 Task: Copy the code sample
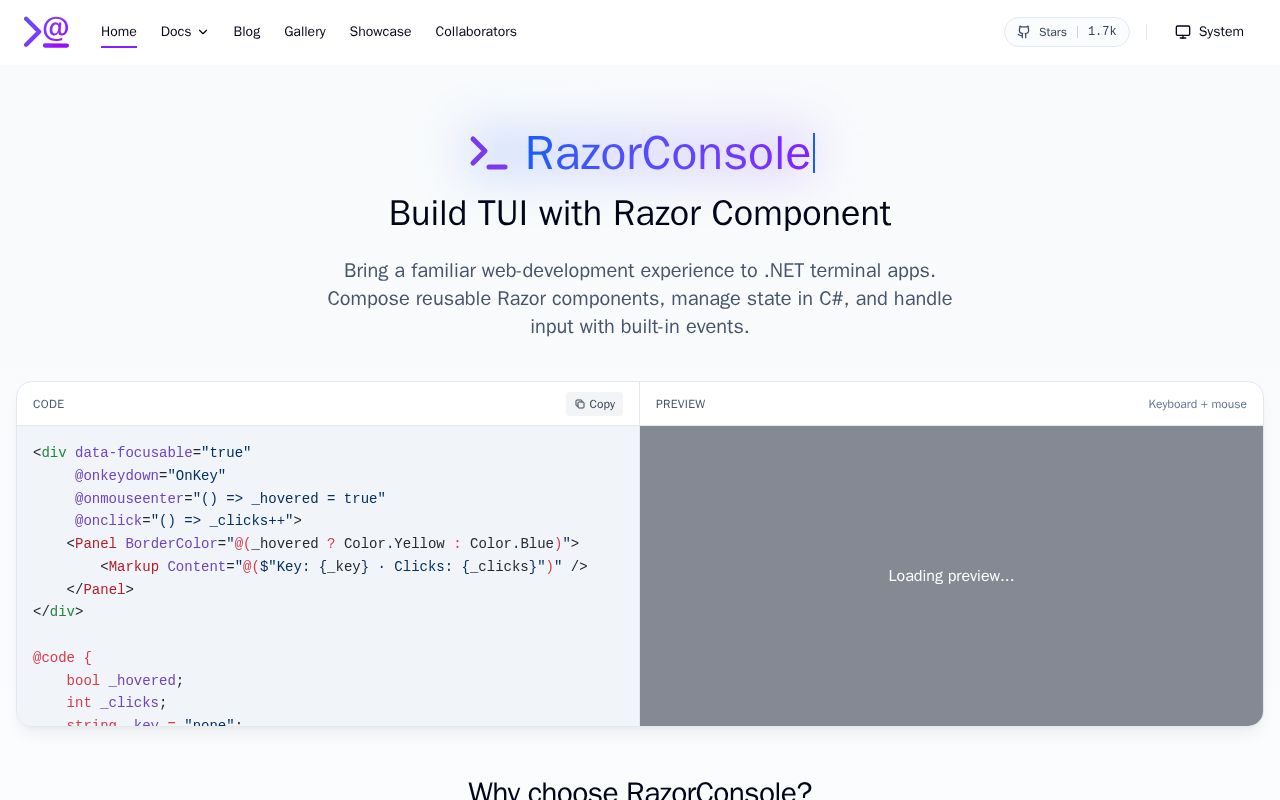coord(594,404)
